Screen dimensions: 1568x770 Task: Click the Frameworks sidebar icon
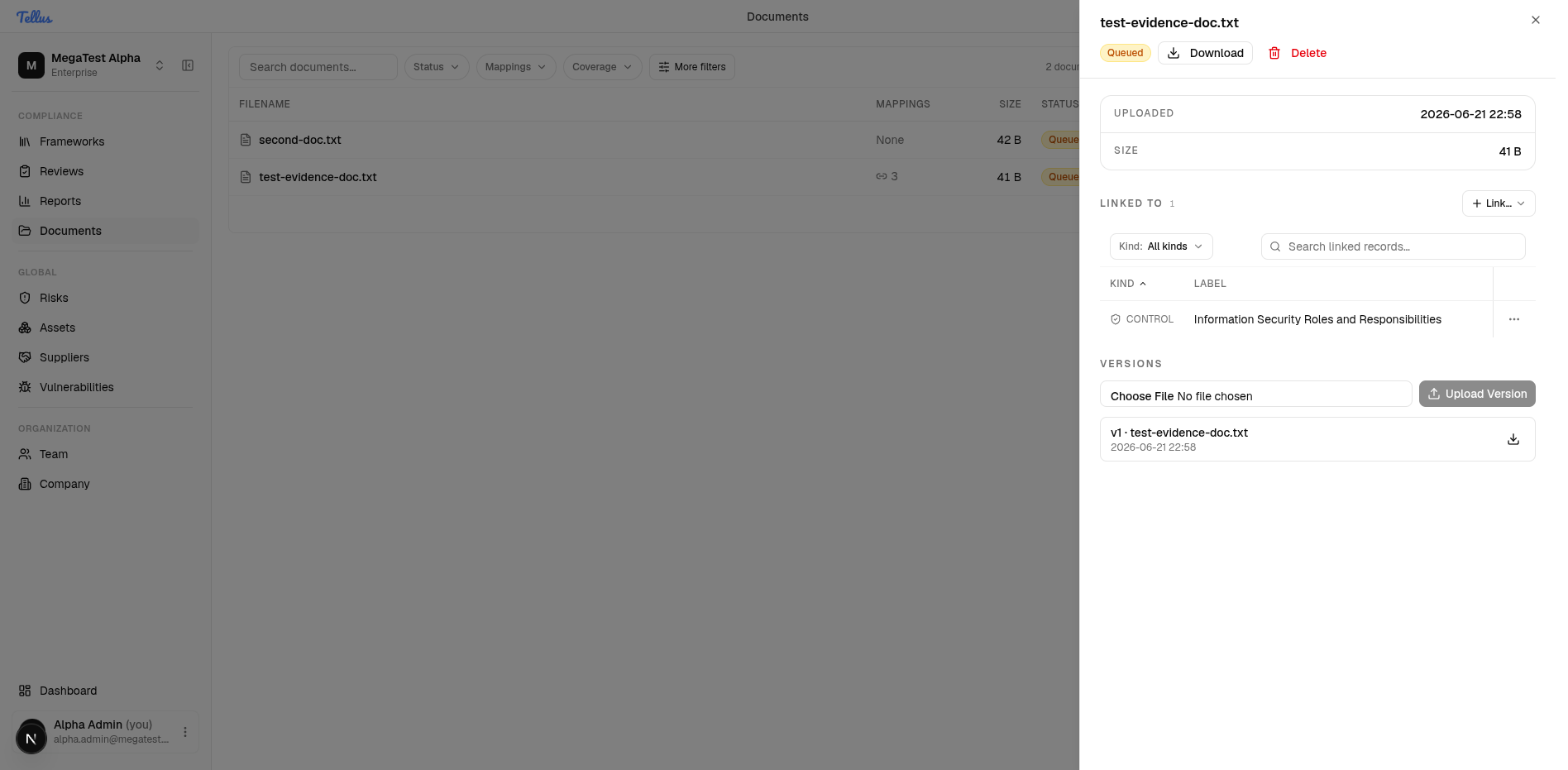tap(25, 141)
